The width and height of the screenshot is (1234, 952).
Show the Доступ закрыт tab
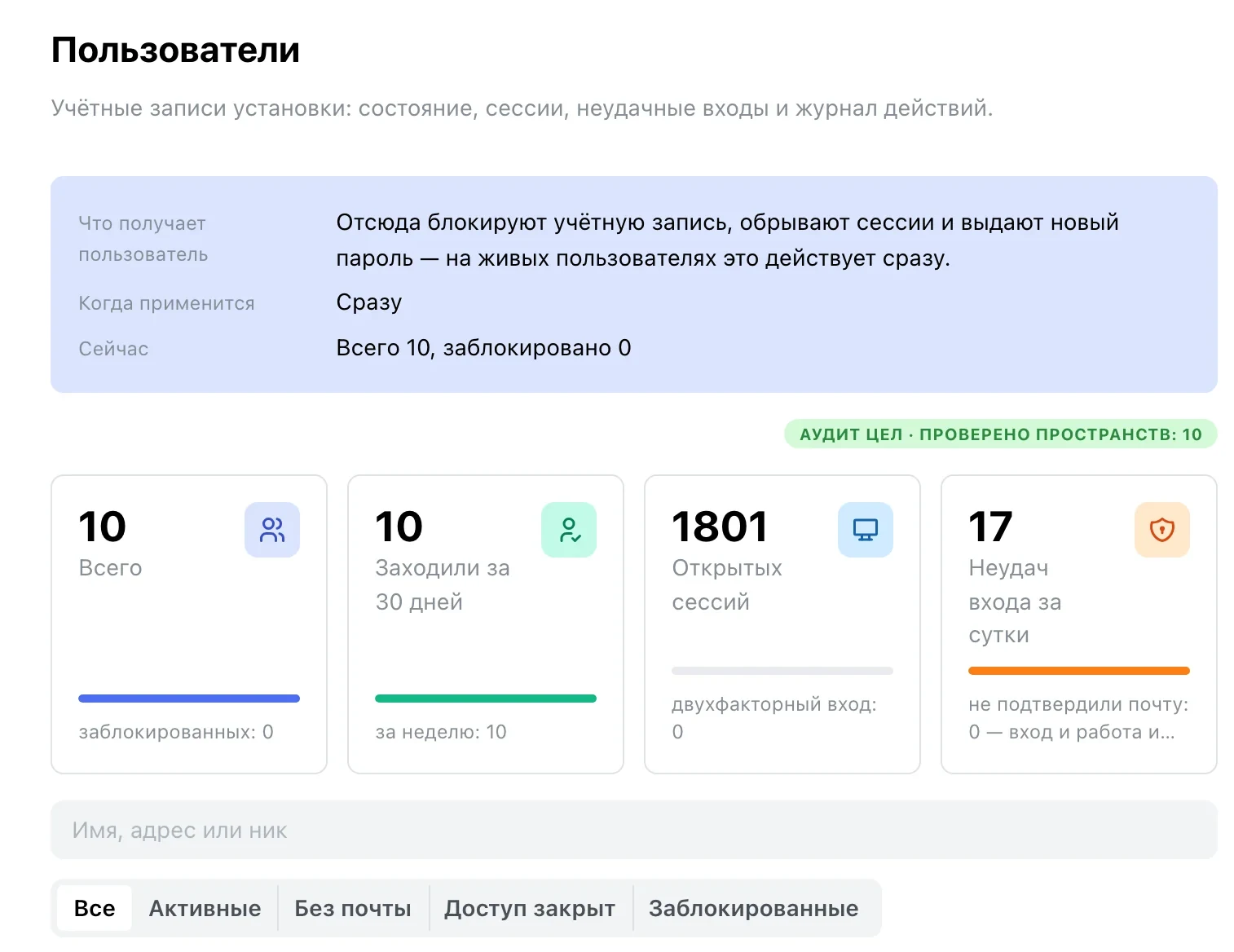coord(530,908)
